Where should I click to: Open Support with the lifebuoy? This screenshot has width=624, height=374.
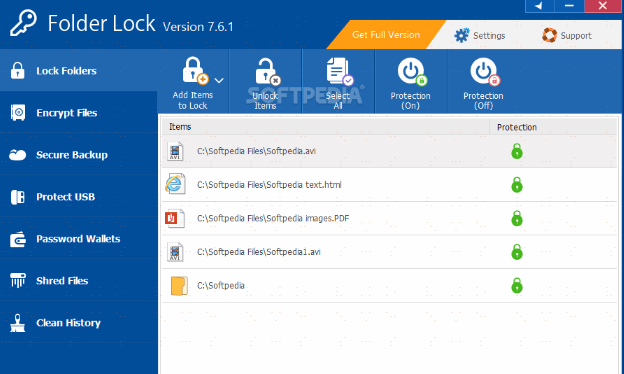point(567,35)
